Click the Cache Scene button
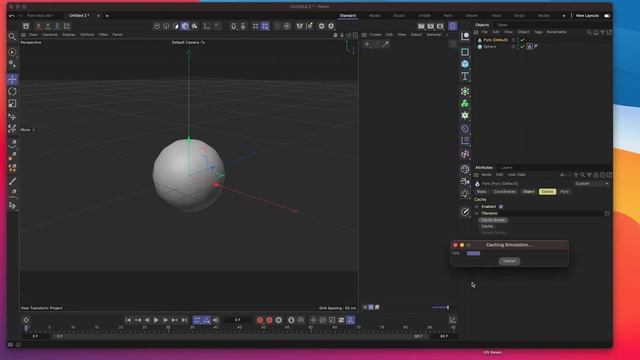 pos(493,220)
